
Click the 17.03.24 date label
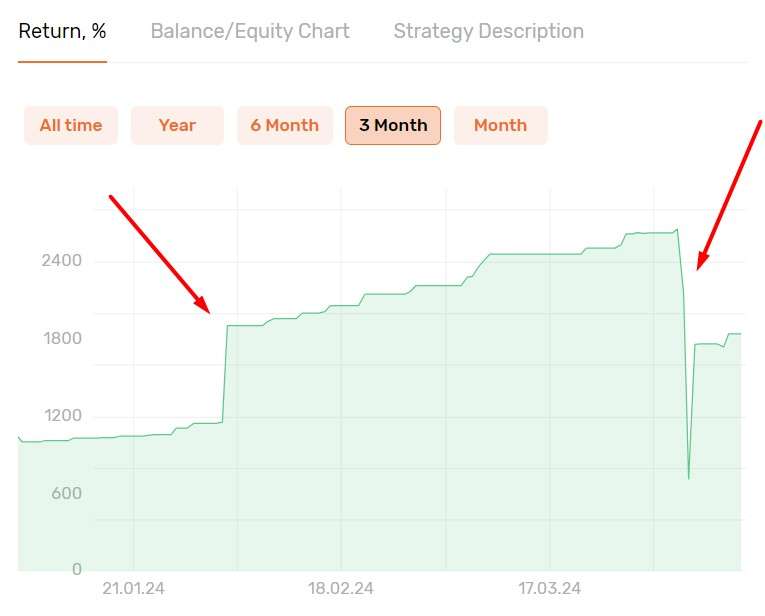tap(549, 588)
